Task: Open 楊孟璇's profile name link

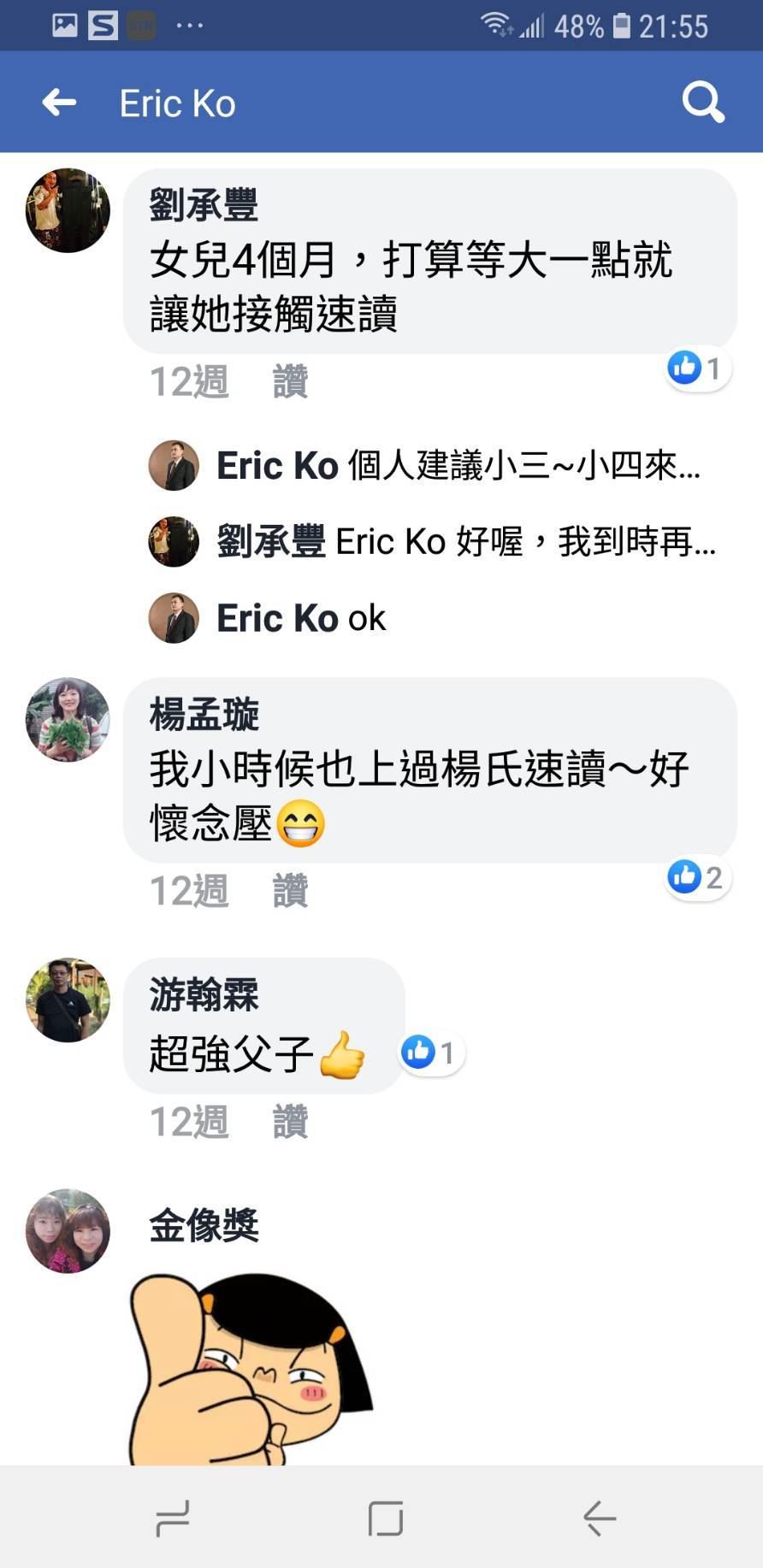Action: tap(204, 715)
